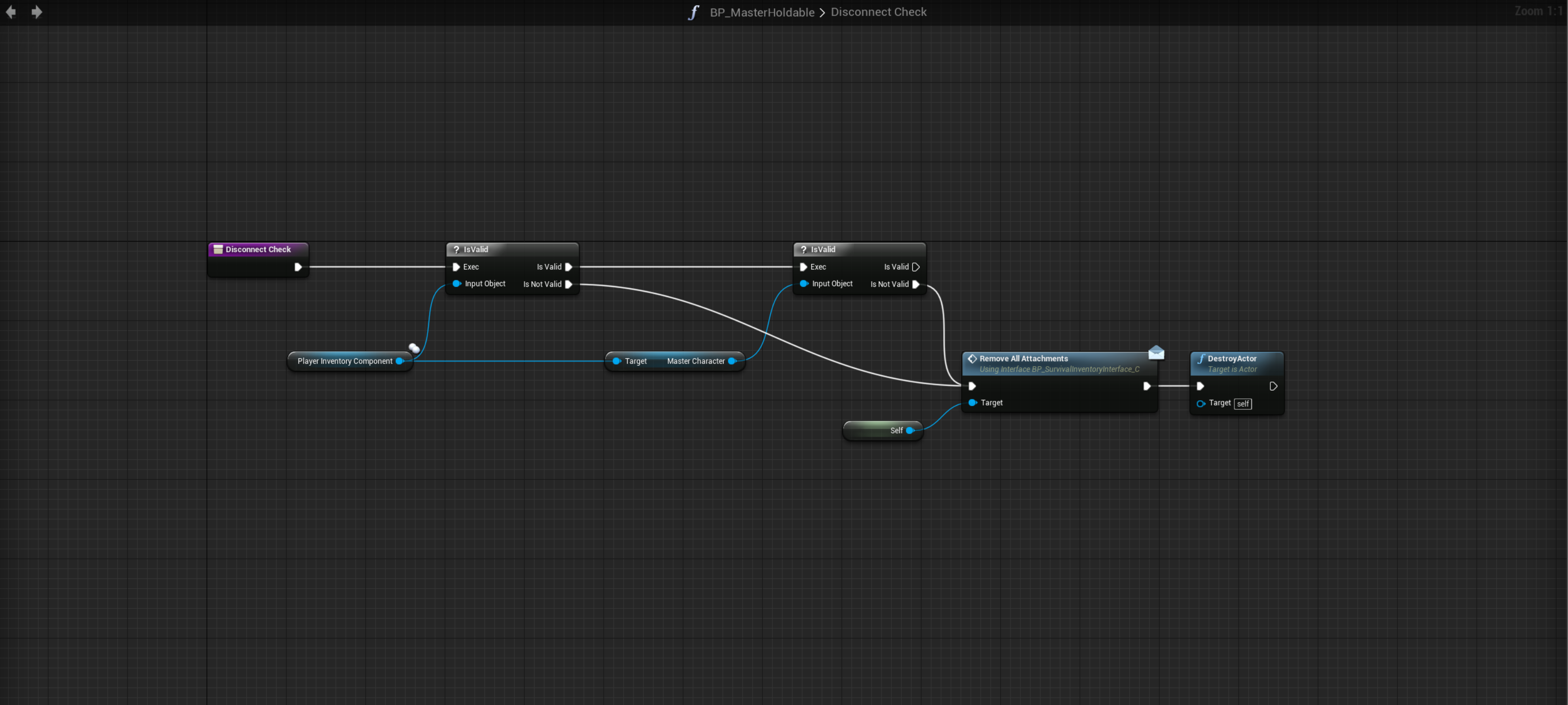The image size is (1568, 705).
Task: Click the envelope icon on Remove All Attachments
Action: [x=1156, y=352]
